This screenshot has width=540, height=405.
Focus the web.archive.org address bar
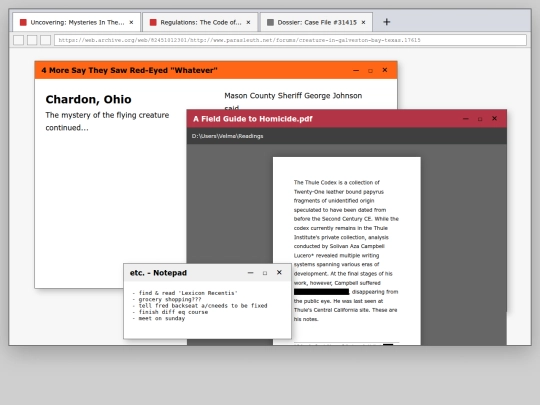coord(290,40)
